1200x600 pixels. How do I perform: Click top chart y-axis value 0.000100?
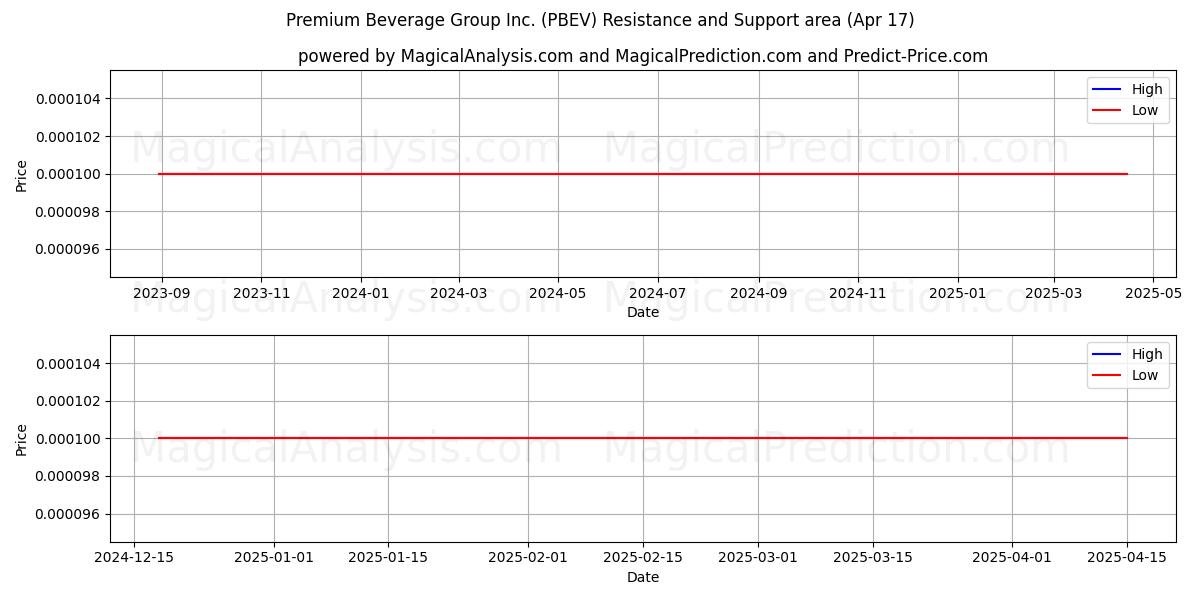(x=68, y=174)
